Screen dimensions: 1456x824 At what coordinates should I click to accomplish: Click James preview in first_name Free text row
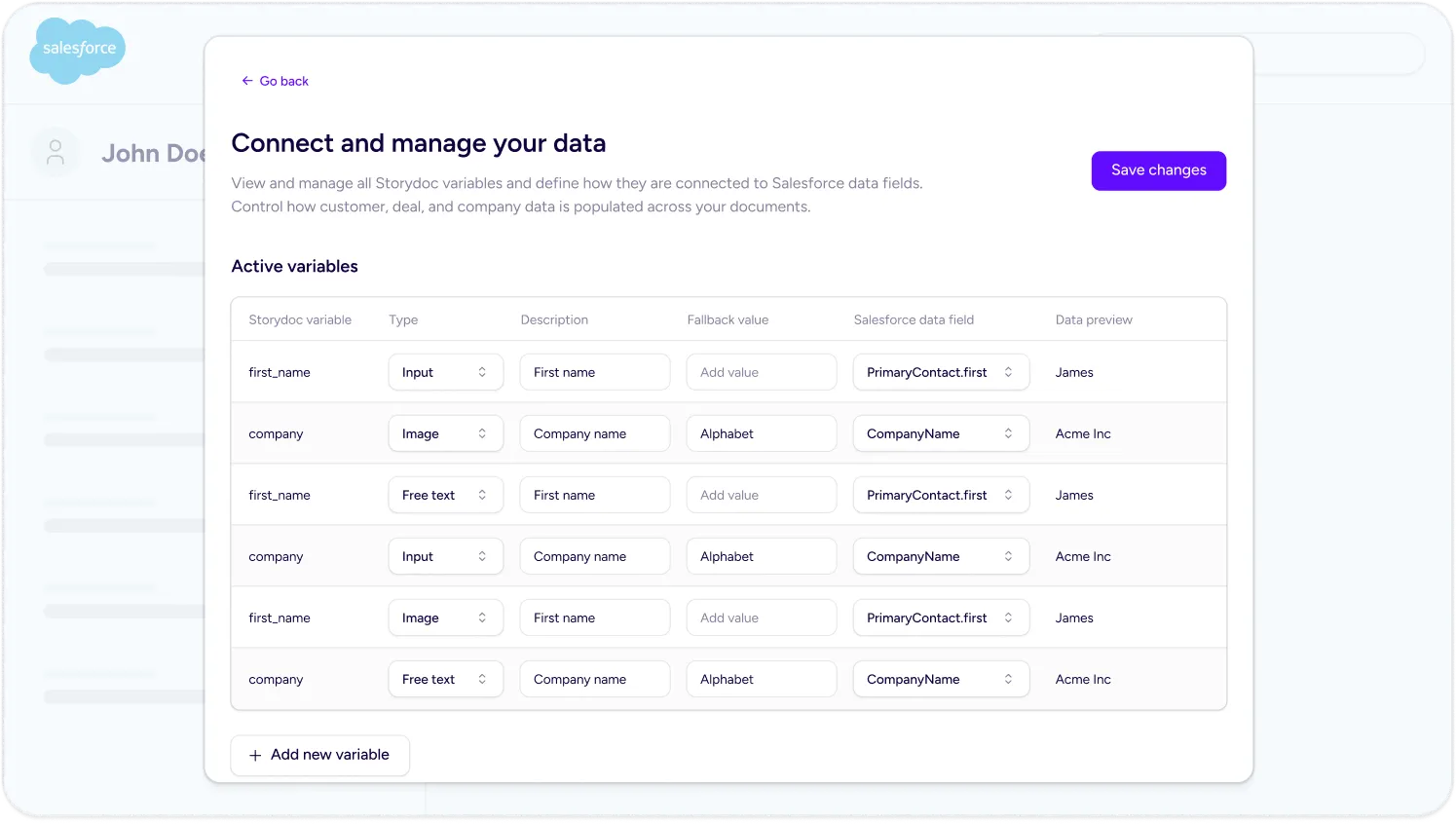point(1074,495)
